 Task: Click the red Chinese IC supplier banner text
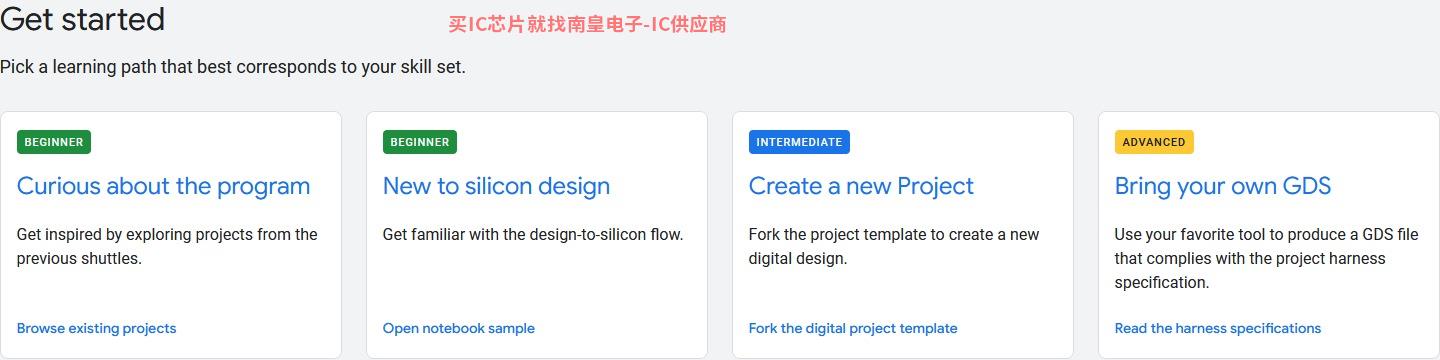tap(587, 25)
